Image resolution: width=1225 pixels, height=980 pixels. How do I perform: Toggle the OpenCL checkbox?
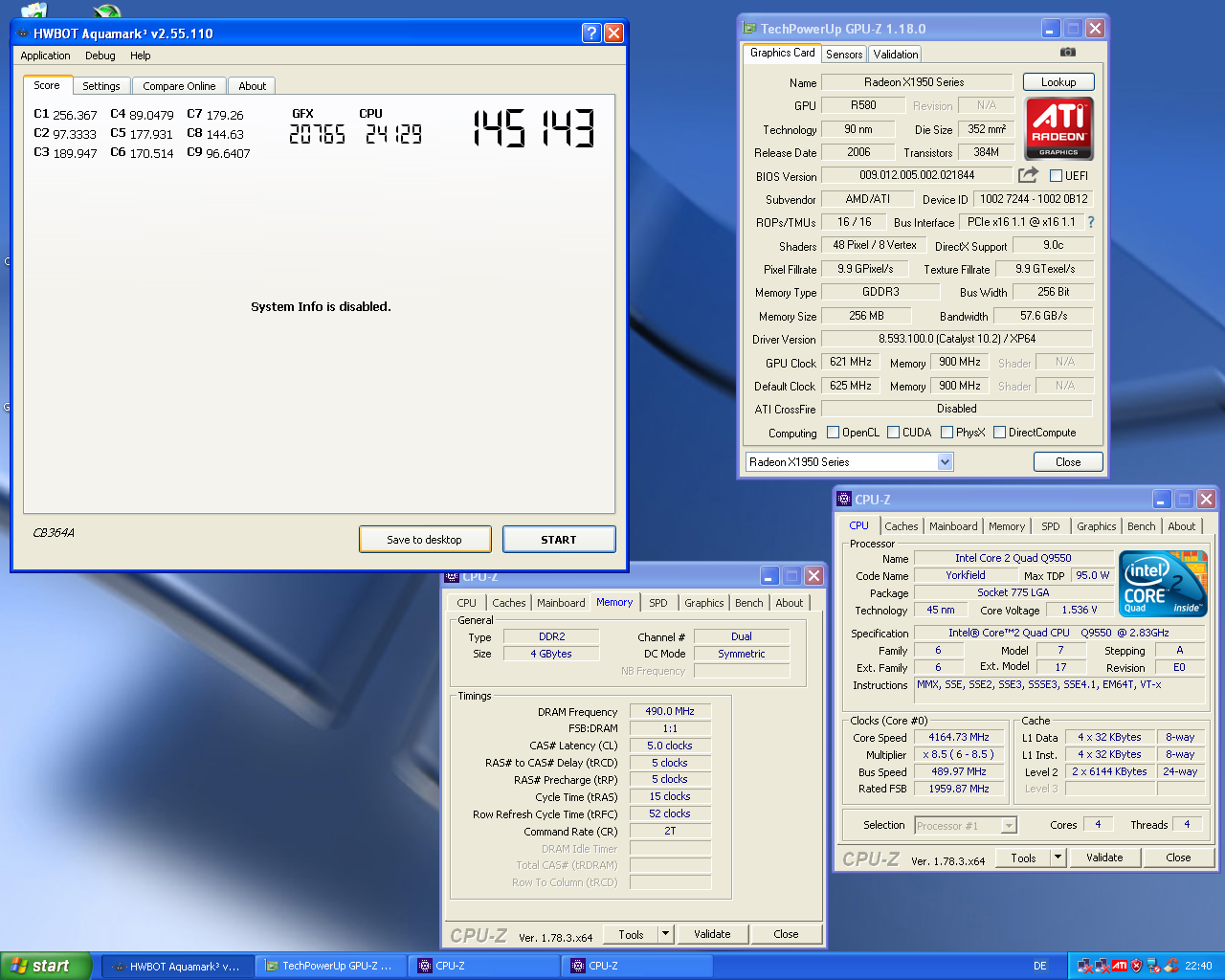click(833, 433)
